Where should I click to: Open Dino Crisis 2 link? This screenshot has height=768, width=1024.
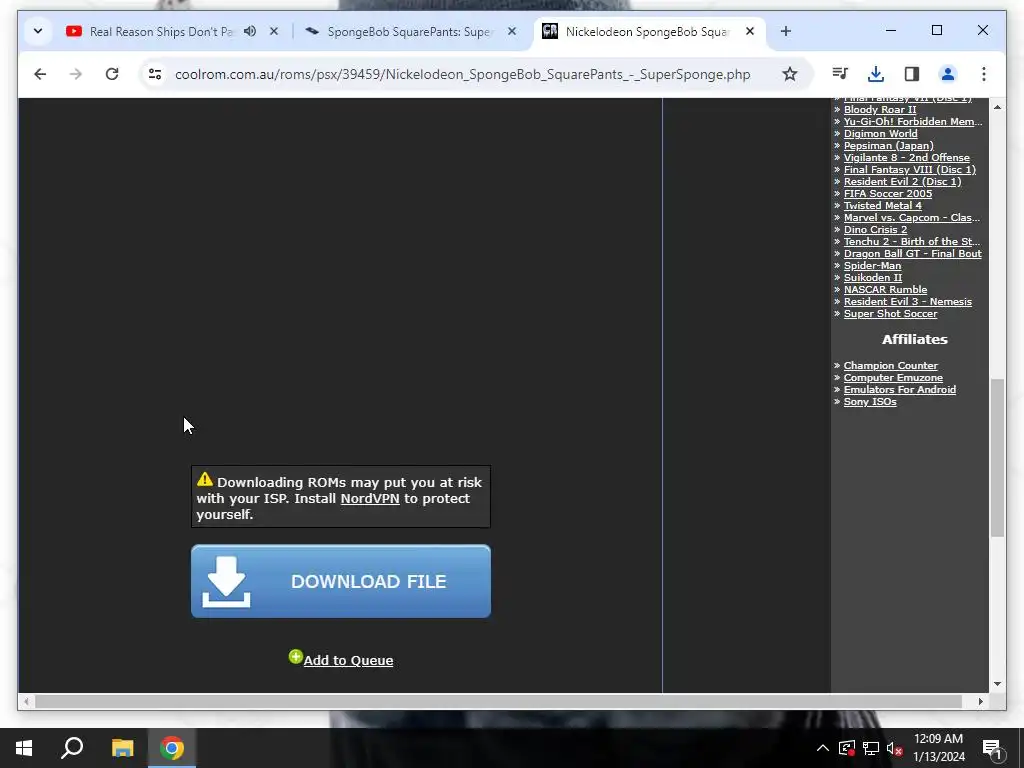(875, 229)
